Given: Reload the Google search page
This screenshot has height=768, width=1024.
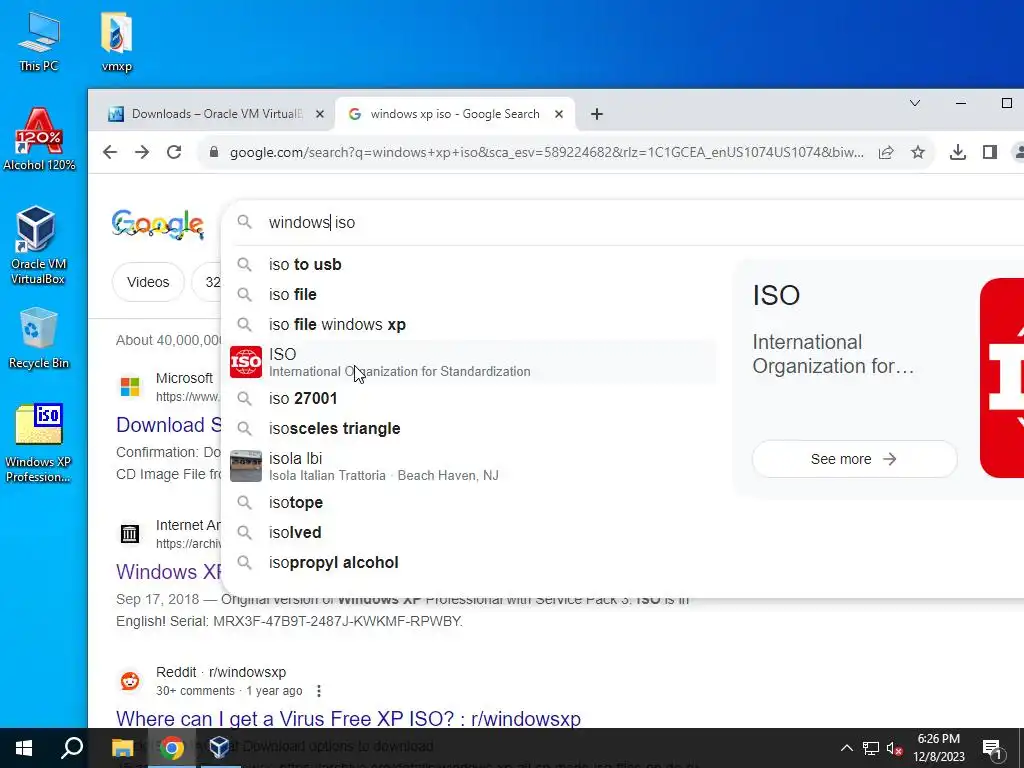Looking at the screenshot, I should 174,152.
